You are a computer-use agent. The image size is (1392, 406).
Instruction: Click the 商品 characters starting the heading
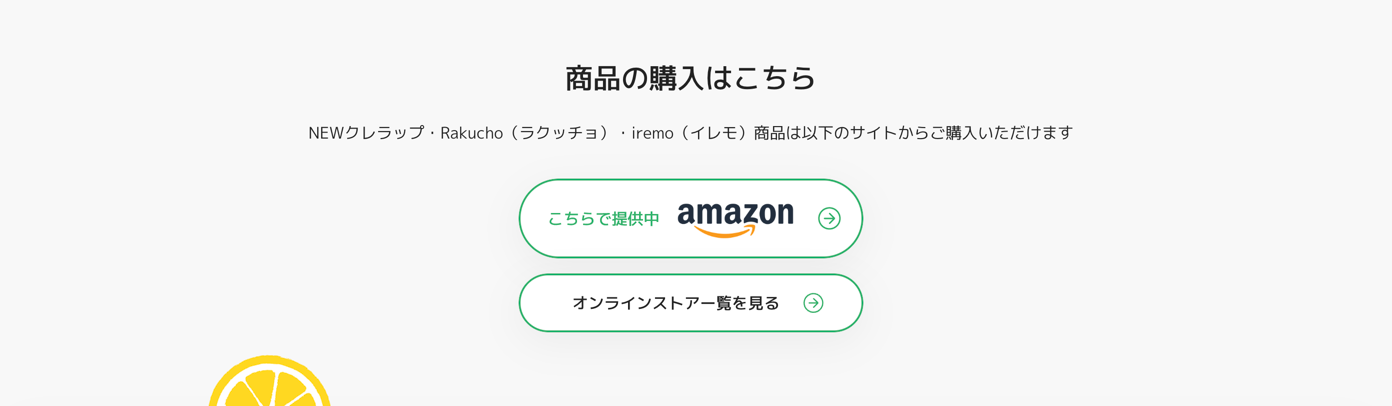[x=593, y=78]
